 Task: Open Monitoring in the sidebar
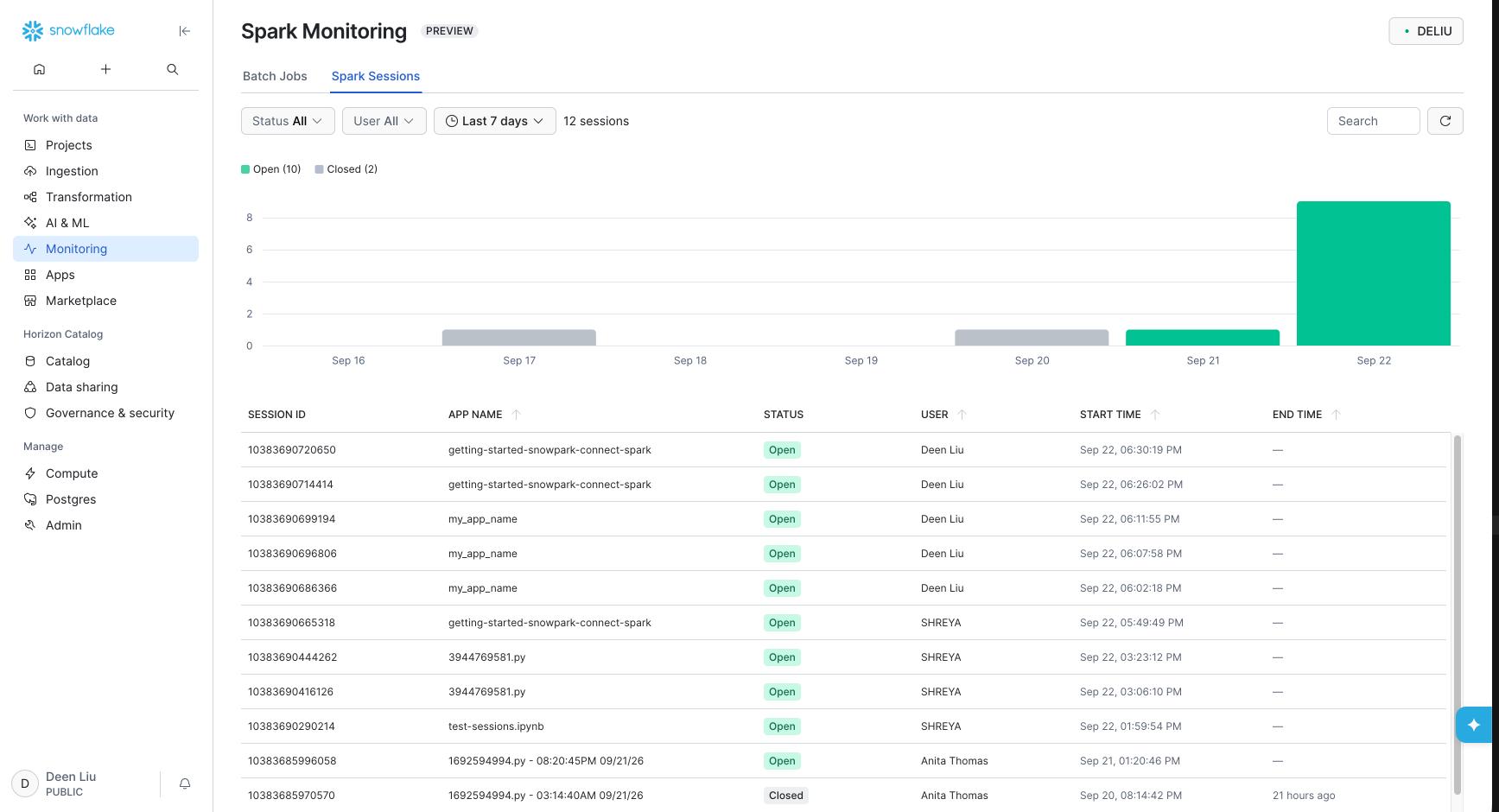(x=105, y=249)
